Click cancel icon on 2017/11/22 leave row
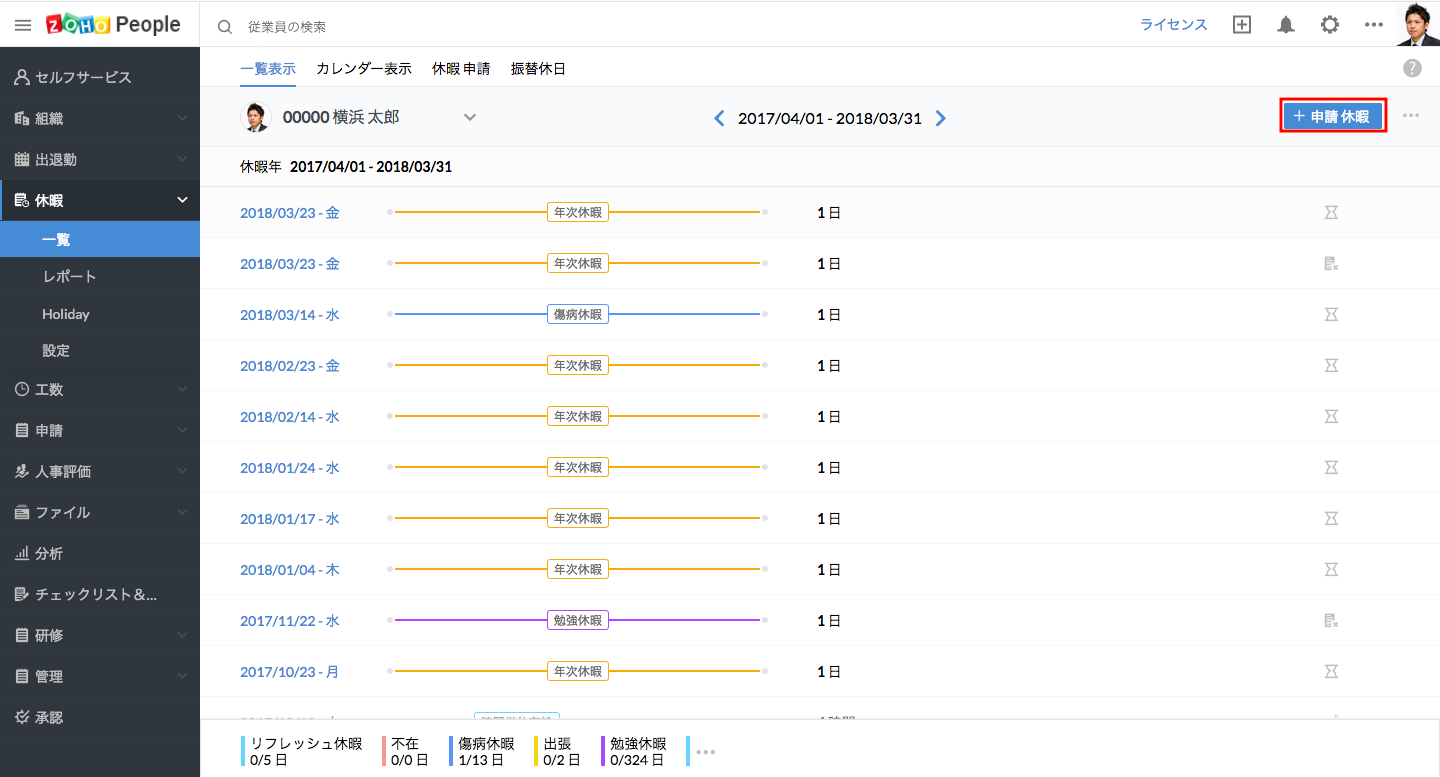Screen dimensions: 1440x777 [1330, 621]
